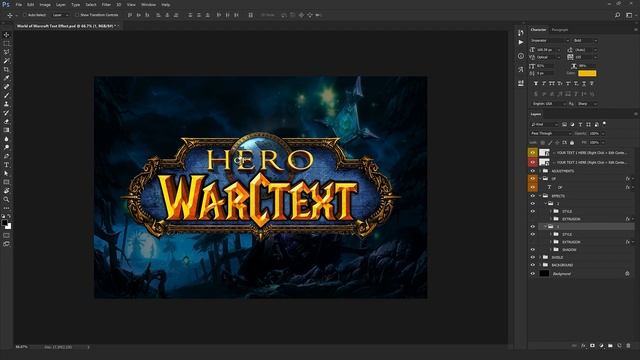Select the Gradient tool
Viewport: 640px width, 360px height.
(7, 130)
